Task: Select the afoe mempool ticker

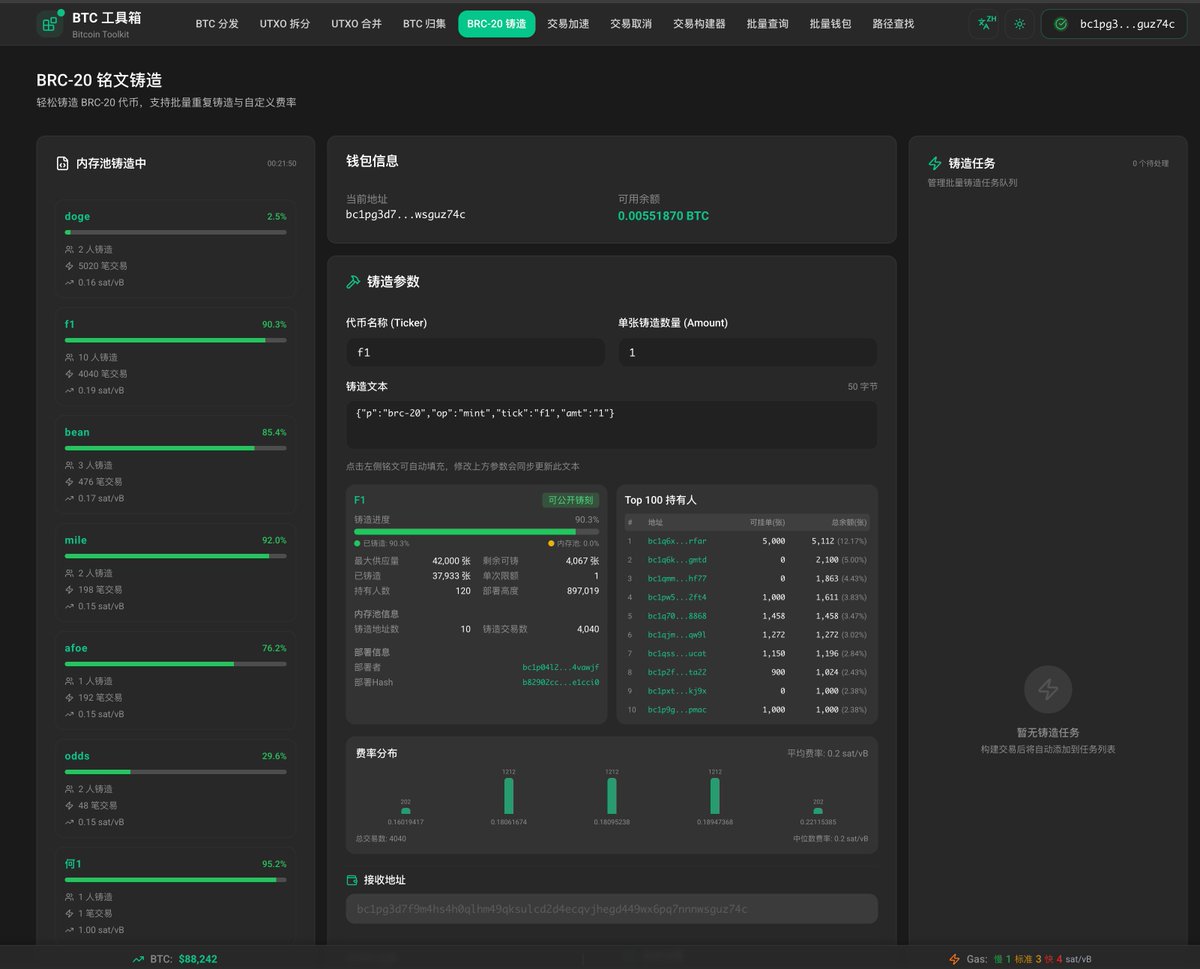Action: pyautogui.click(x=76, y=648)
